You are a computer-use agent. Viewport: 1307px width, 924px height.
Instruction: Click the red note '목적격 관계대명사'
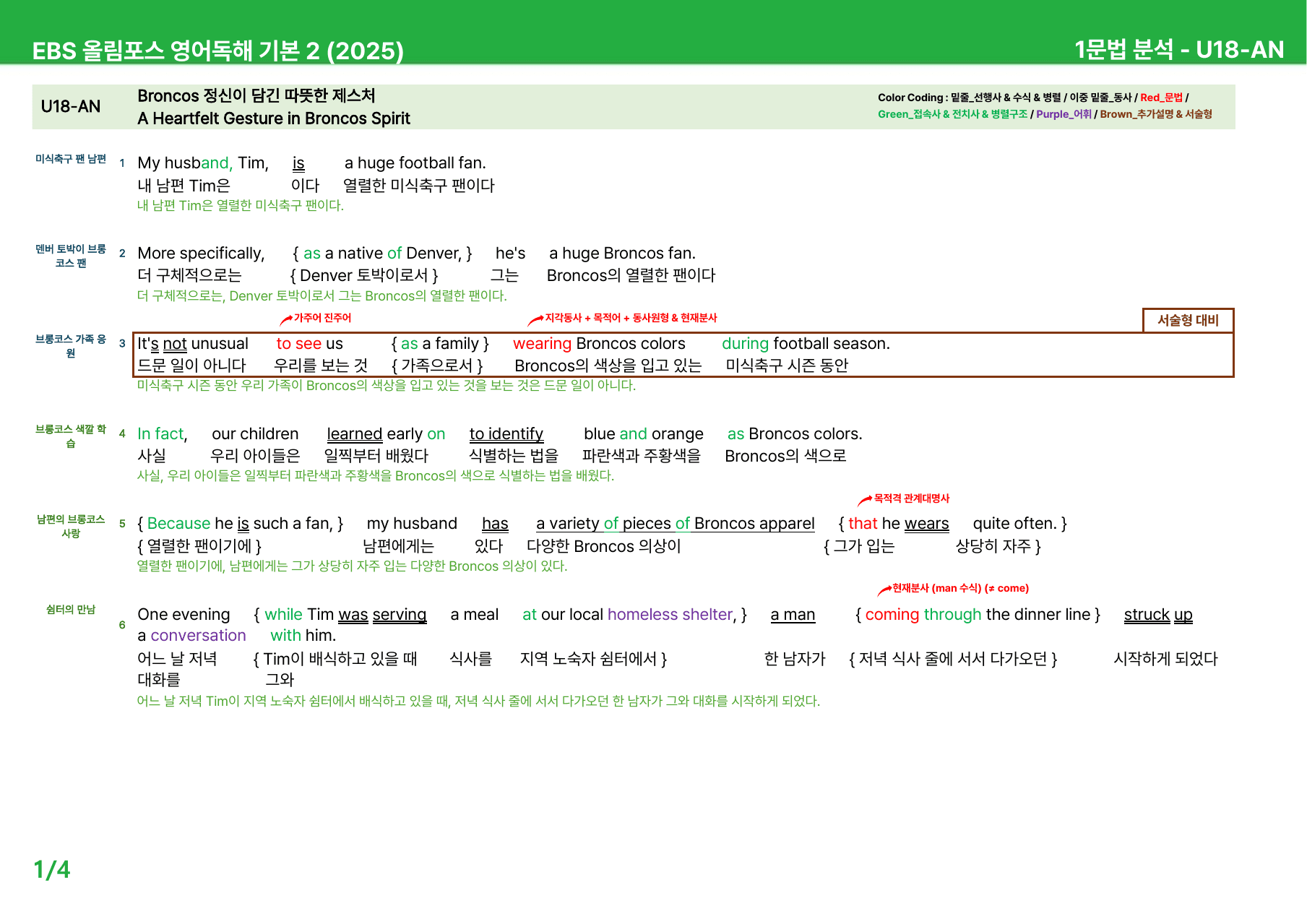tap(911, 498)
